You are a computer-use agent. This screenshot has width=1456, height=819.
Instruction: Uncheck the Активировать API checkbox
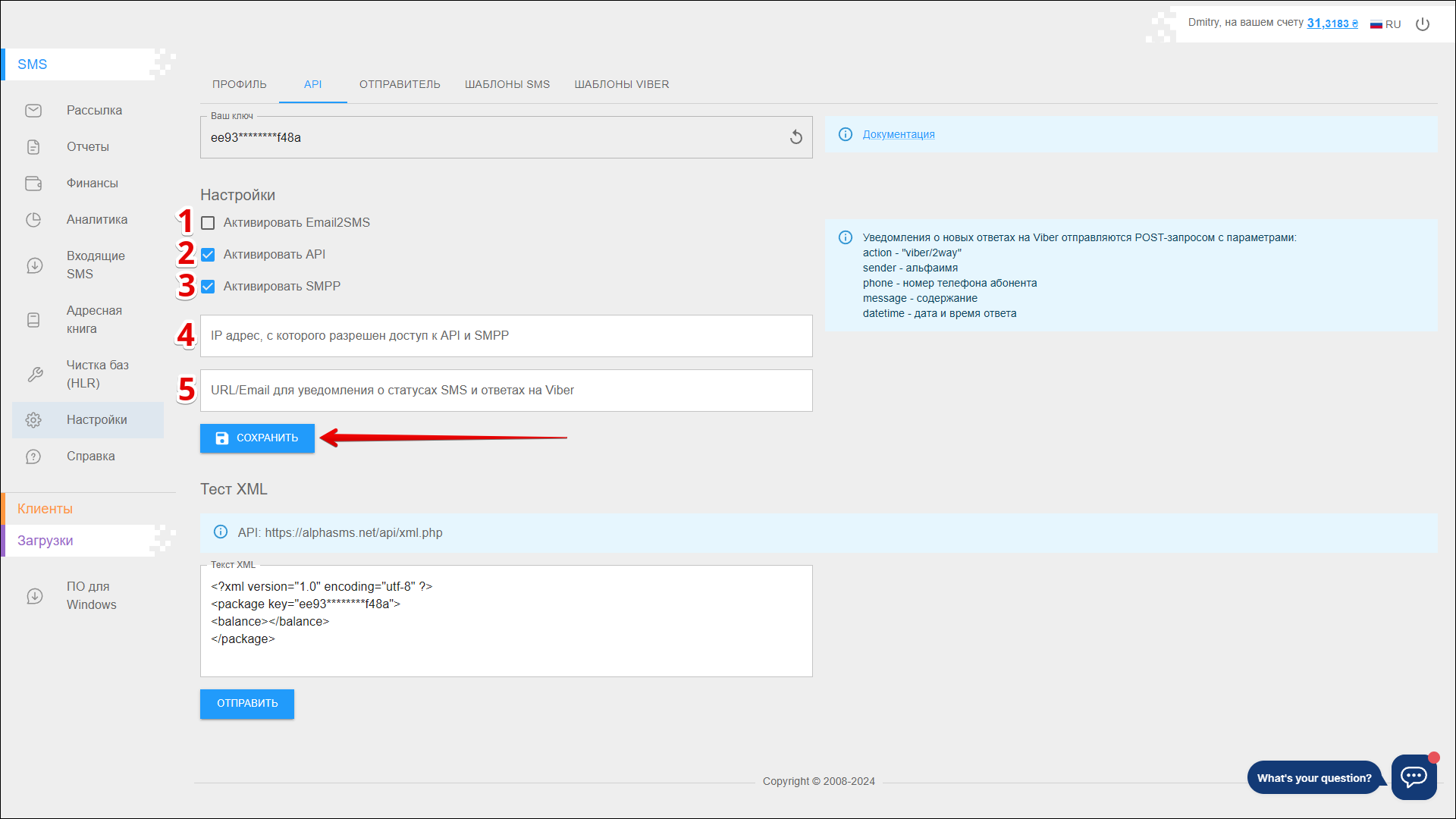tap(208, 255)
